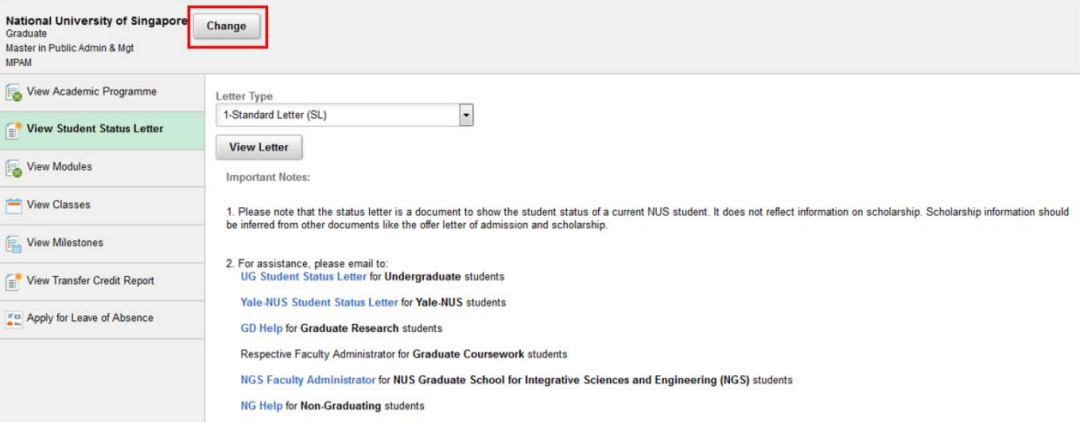Screen dimensions: 1080x422
Task: Select View Student Status Letter menu item
Action: pyautogui.click(x=102, y=130)
